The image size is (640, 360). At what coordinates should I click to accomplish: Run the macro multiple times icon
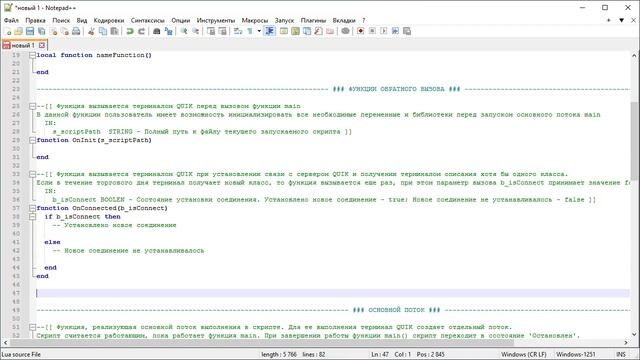click(x=395, y=31)
